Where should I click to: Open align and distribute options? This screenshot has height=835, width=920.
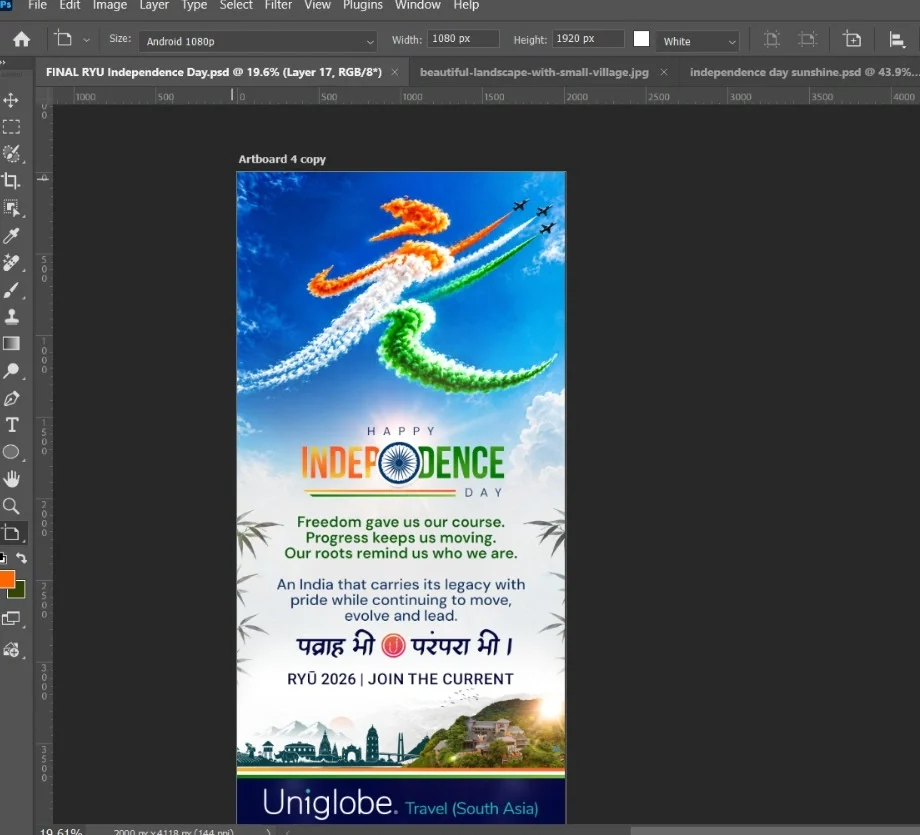(897, 39)
